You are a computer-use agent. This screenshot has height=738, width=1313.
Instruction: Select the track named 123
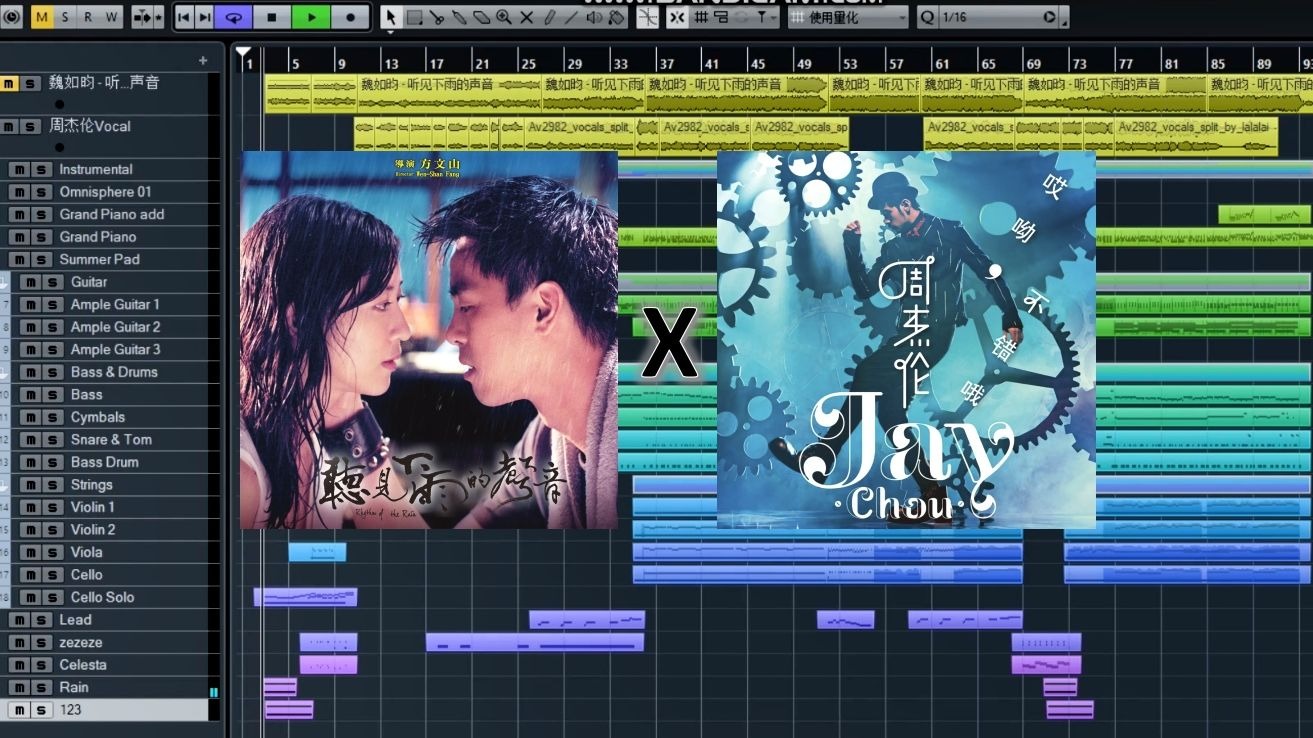70,710
